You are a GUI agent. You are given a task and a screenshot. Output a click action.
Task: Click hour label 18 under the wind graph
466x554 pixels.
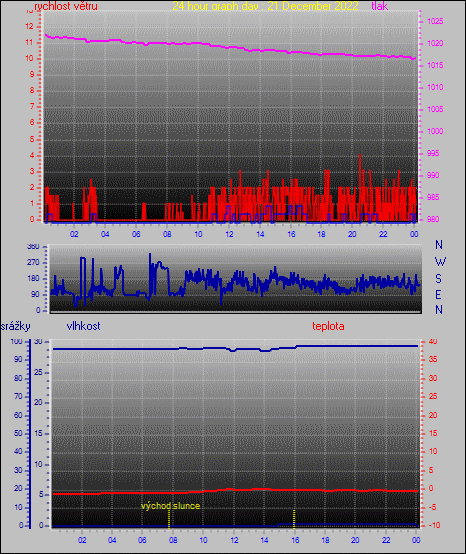321,234
